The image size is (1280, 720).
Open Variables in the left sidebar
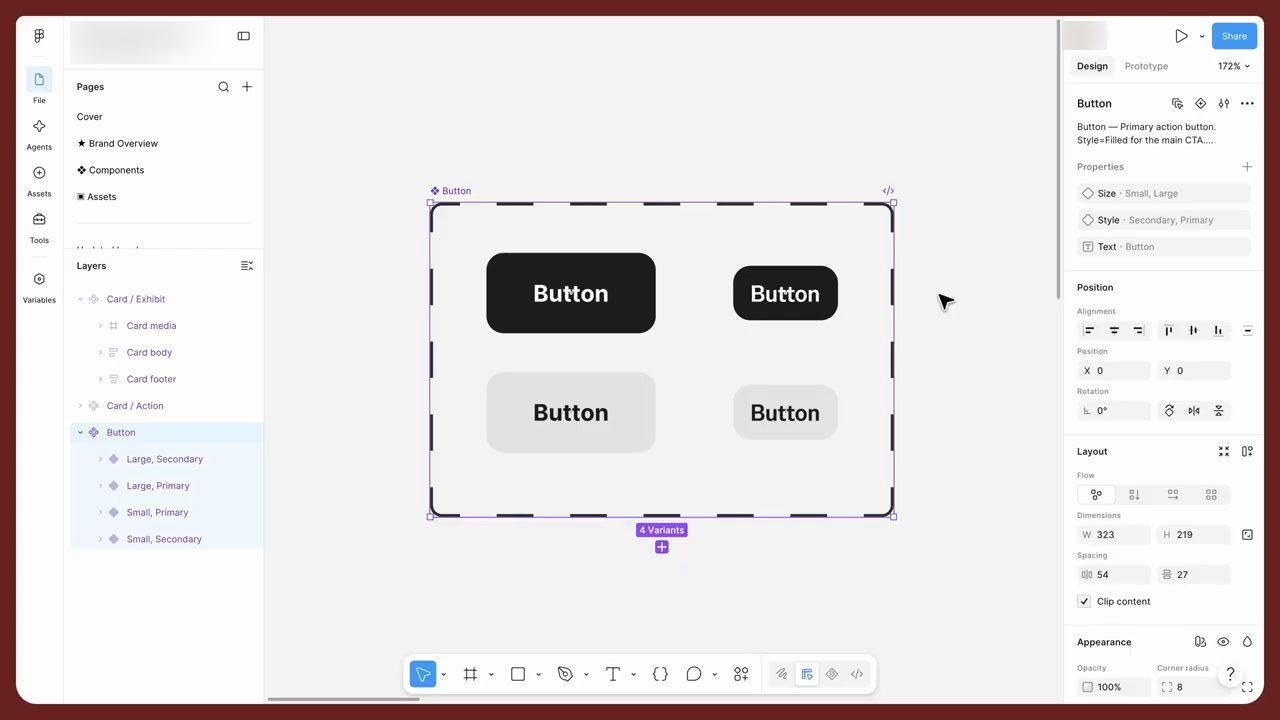[39, 286]
